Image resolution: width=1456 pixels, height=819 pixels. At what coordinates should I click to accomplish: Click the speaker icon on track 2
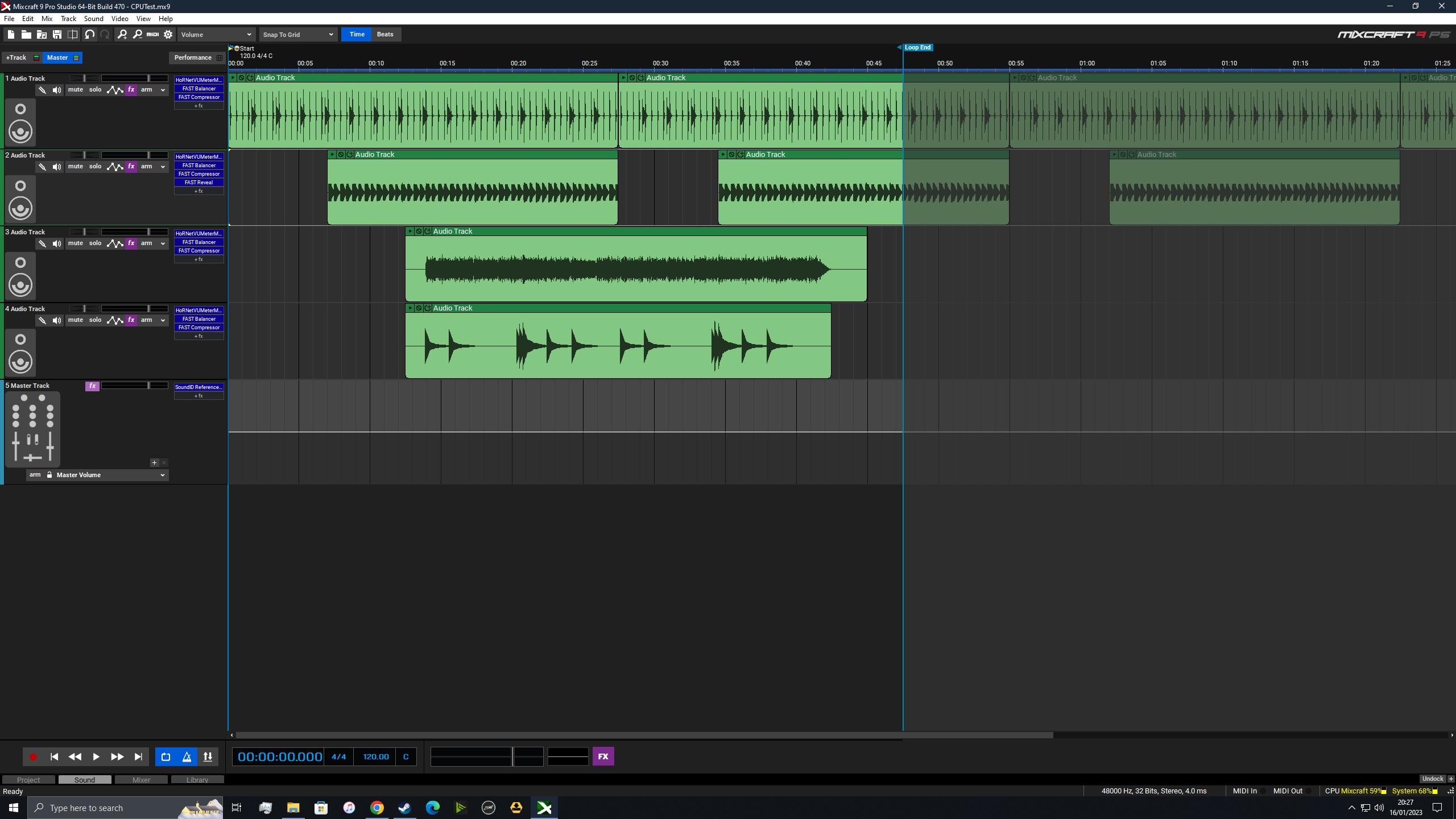coord(57,167)
